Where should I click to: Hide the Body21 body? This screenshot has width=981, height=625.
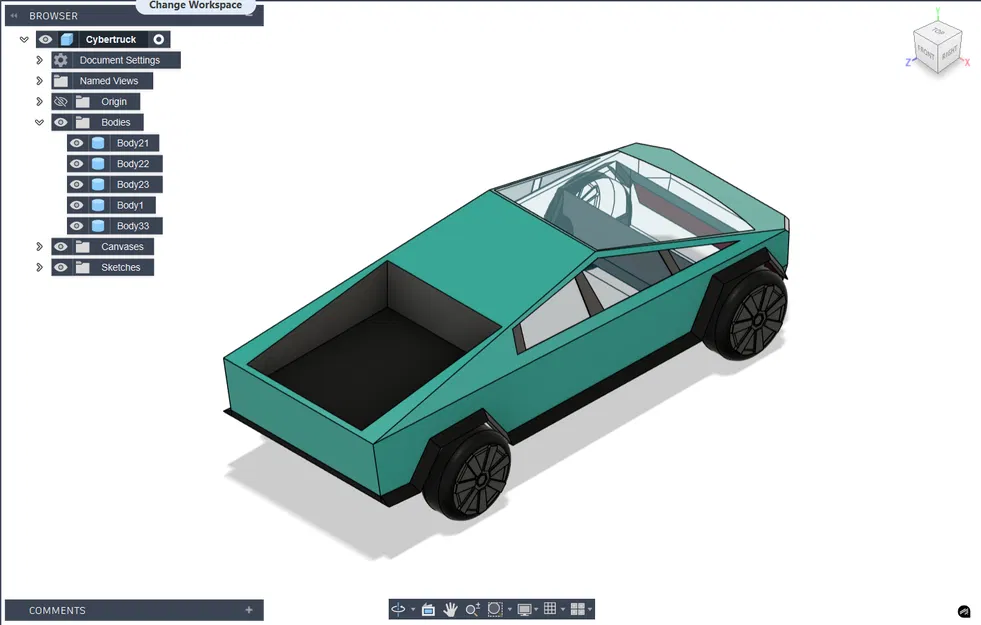click(75, 142)
